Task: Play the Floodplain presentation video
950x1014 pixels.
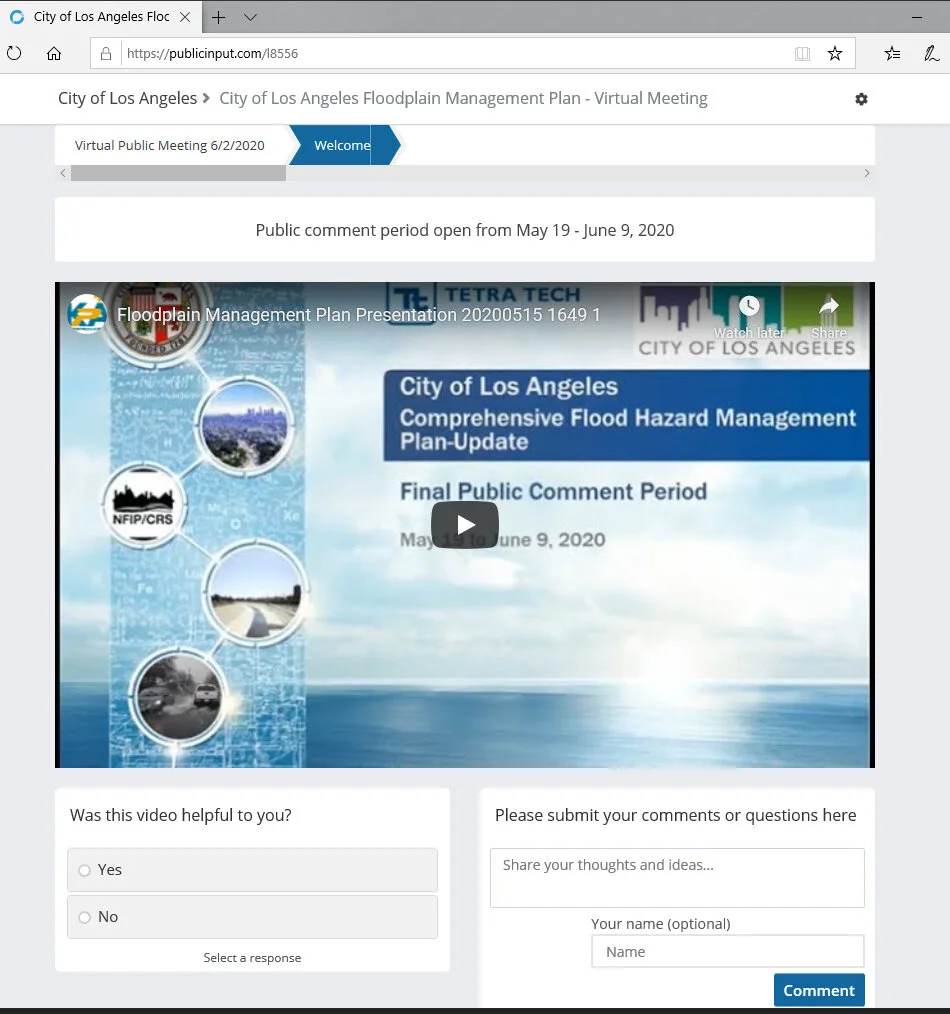Action: [x=465, y=524]
